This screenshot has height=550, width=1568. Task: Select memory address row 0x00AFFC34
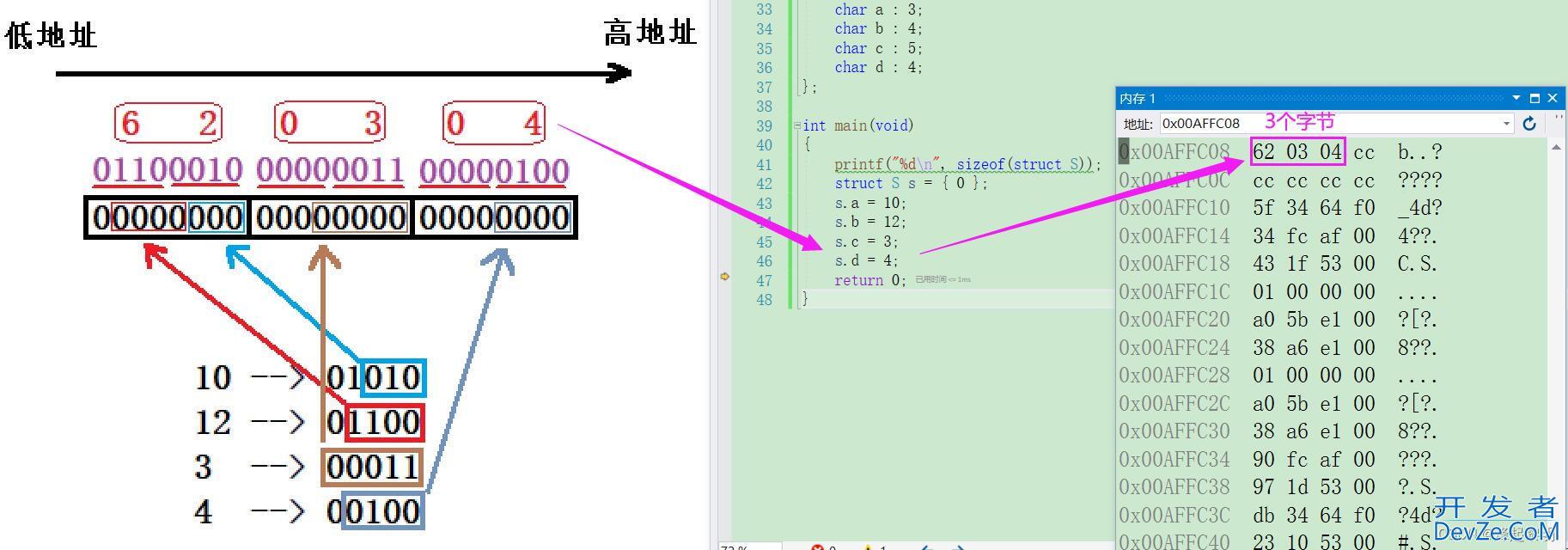click(x=1174, y=459)
